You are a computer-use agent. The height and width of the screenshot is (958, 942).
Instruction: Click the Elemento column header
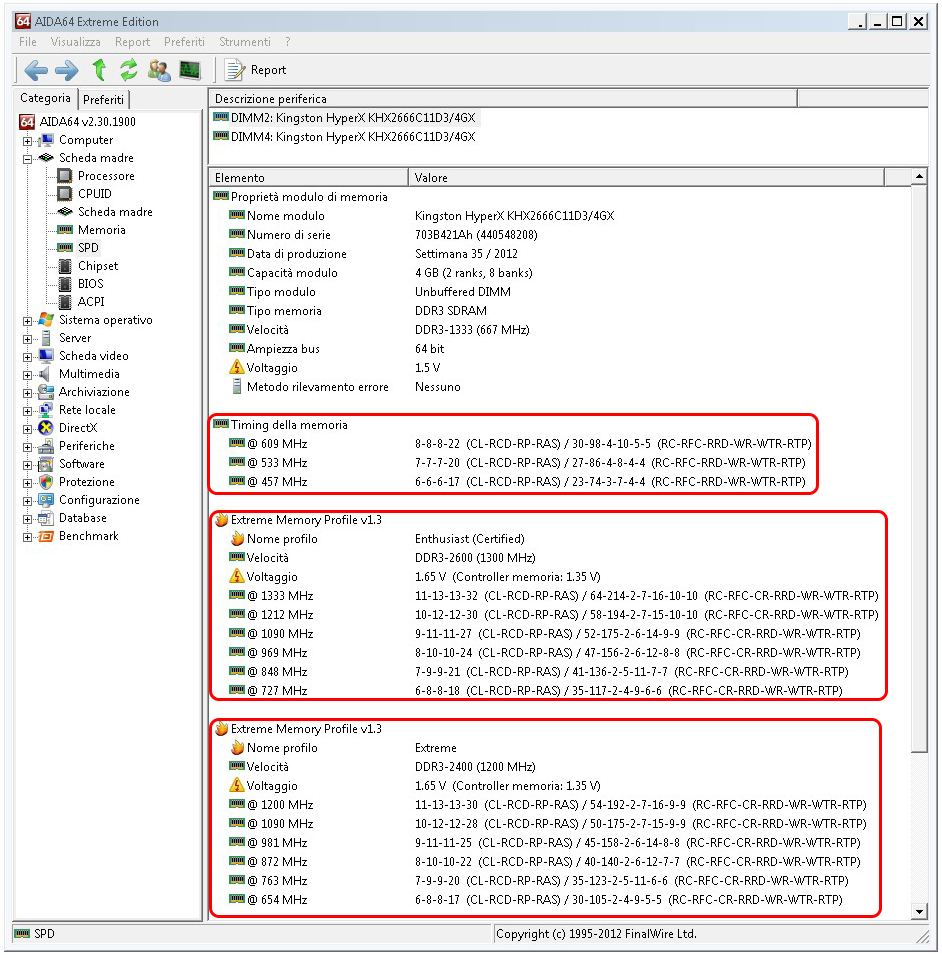click(x=308, y=178)
